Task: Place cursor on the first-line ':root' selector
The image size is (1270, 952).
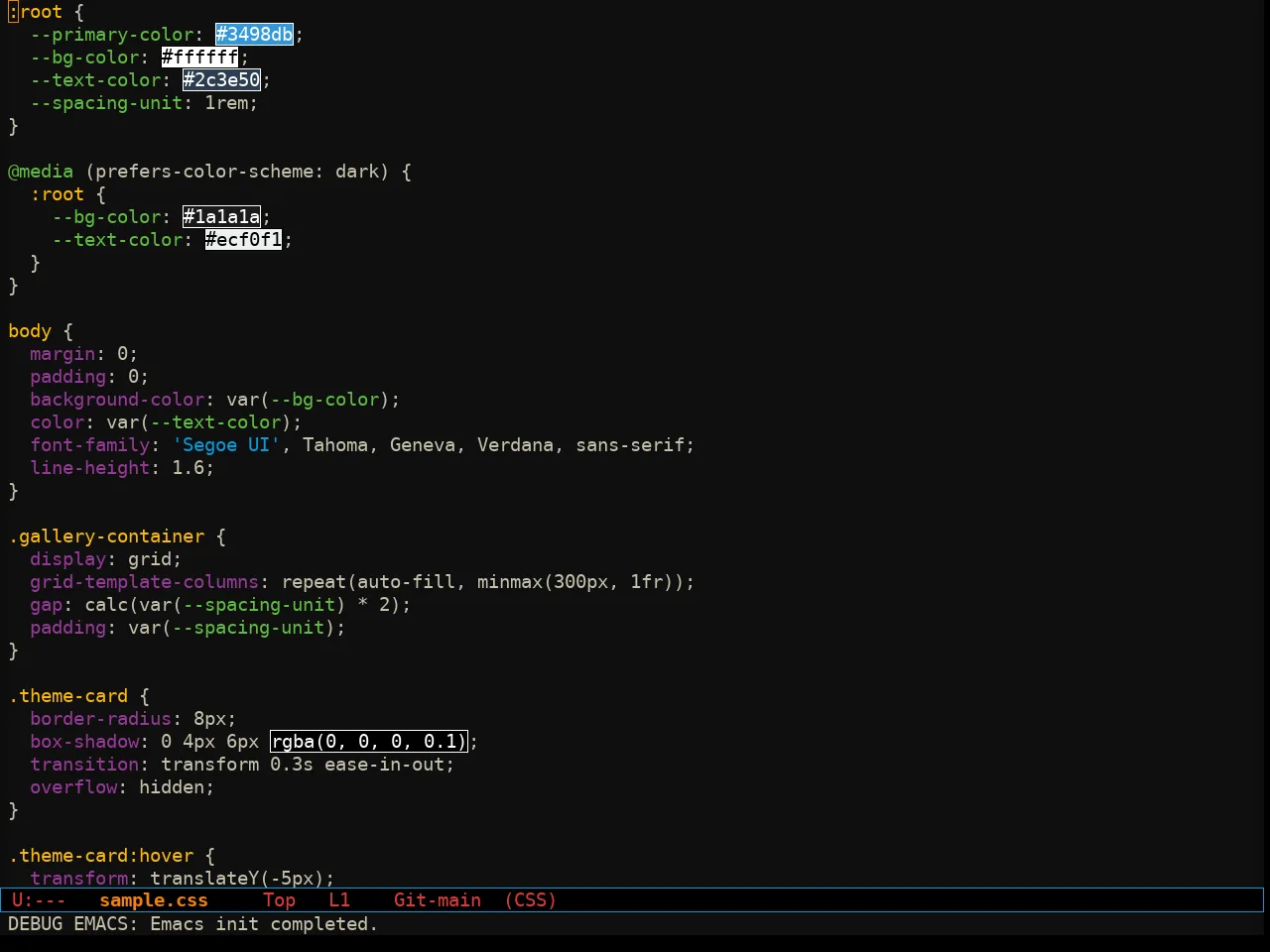Action: (36, 12)
